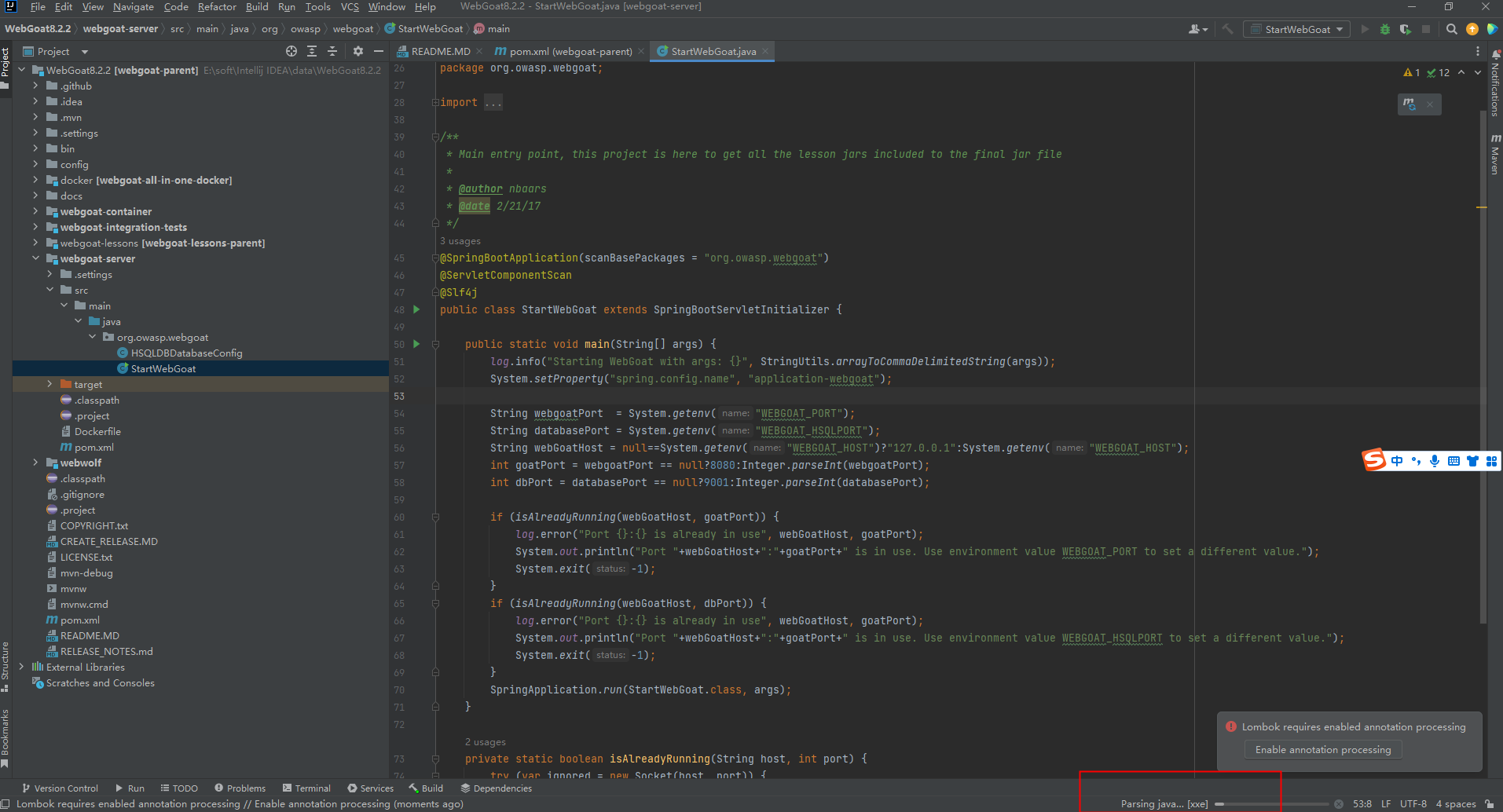Open the VCS menu

(x=350, y=6)
